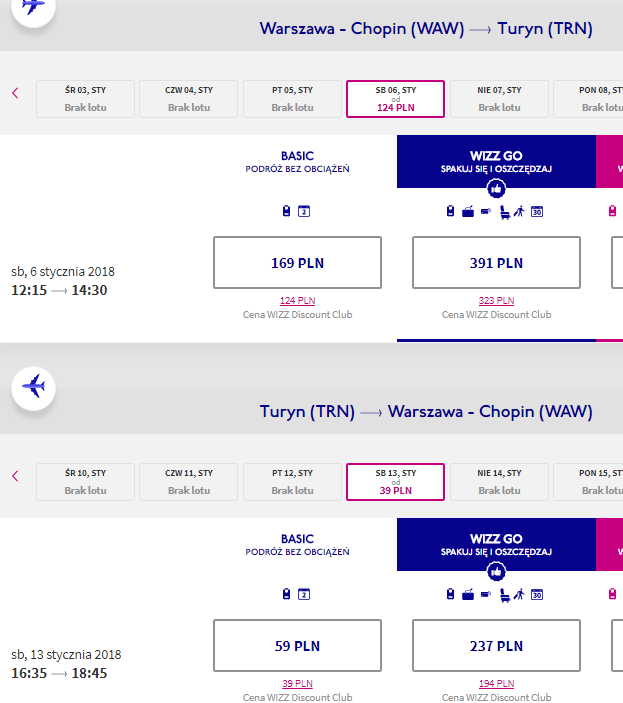
Task: Click outbound WIZZ GO priority boarding icon
Action: pyautogui.click(x=519, y=211)
